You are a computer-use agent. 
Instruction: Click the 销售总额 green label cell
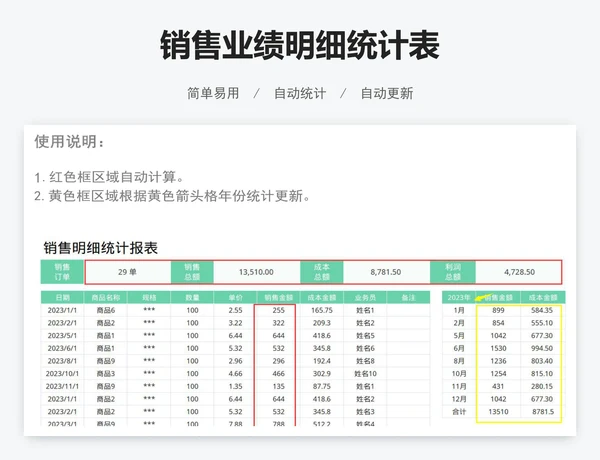pyautogui.click(x=192, y=272)
